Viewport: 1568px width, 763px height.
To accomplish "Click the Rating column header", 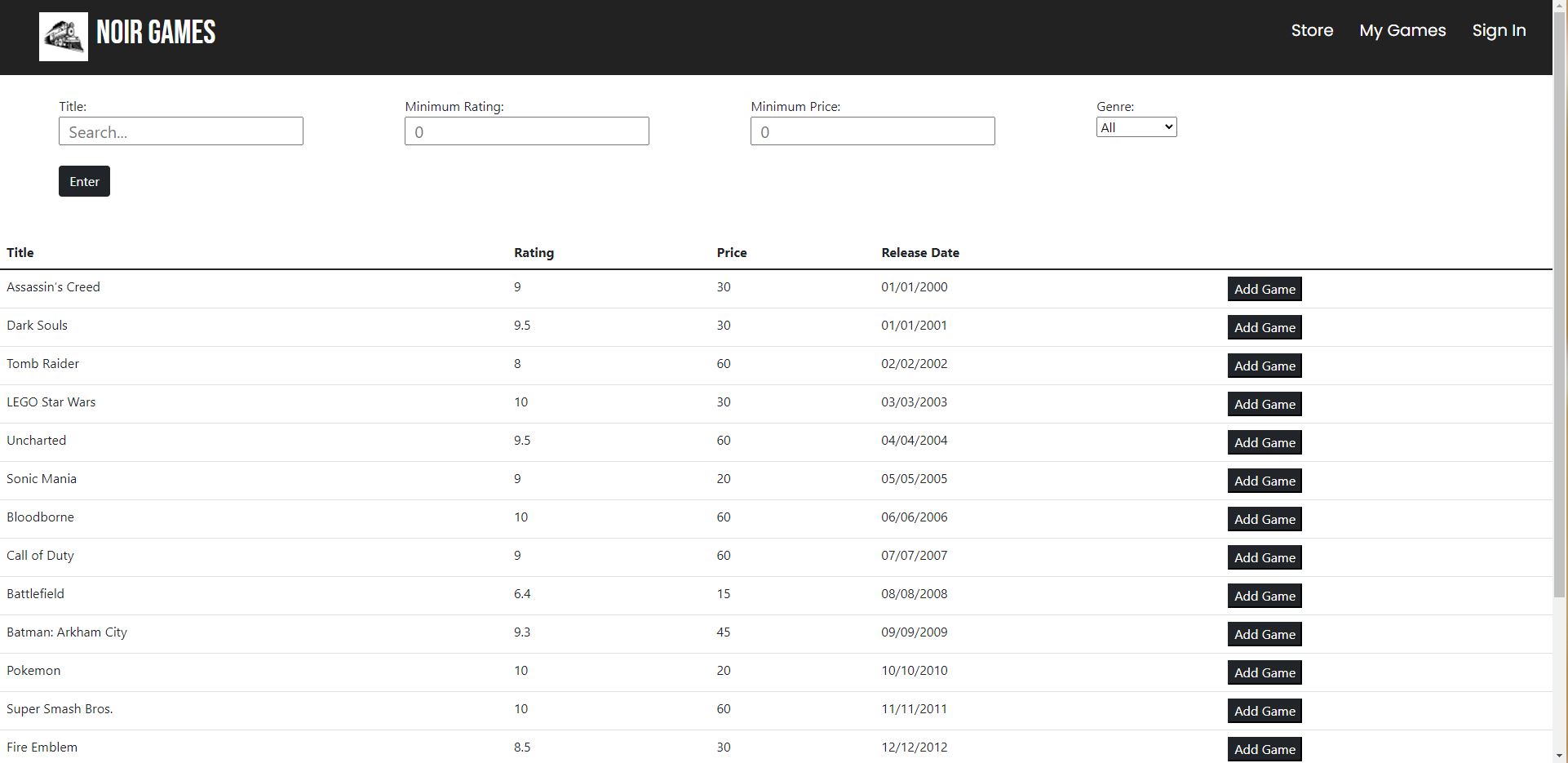I will tap(534, 253).
